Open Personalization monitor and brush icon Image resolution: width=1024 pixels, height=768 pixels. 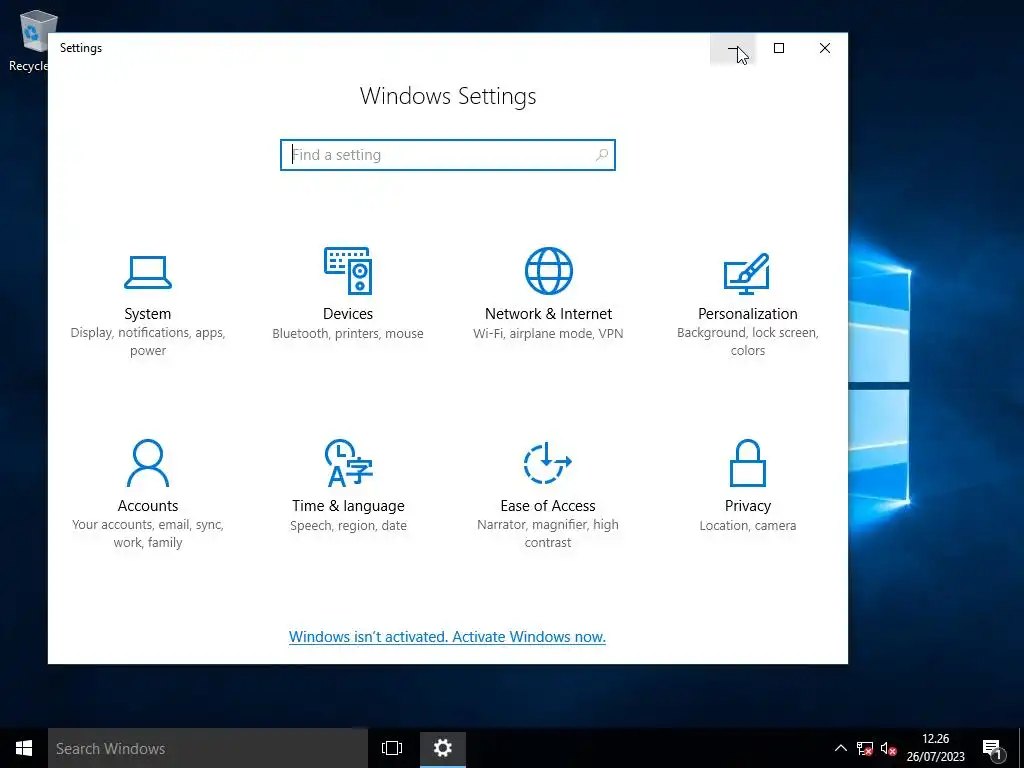point(747,273)
